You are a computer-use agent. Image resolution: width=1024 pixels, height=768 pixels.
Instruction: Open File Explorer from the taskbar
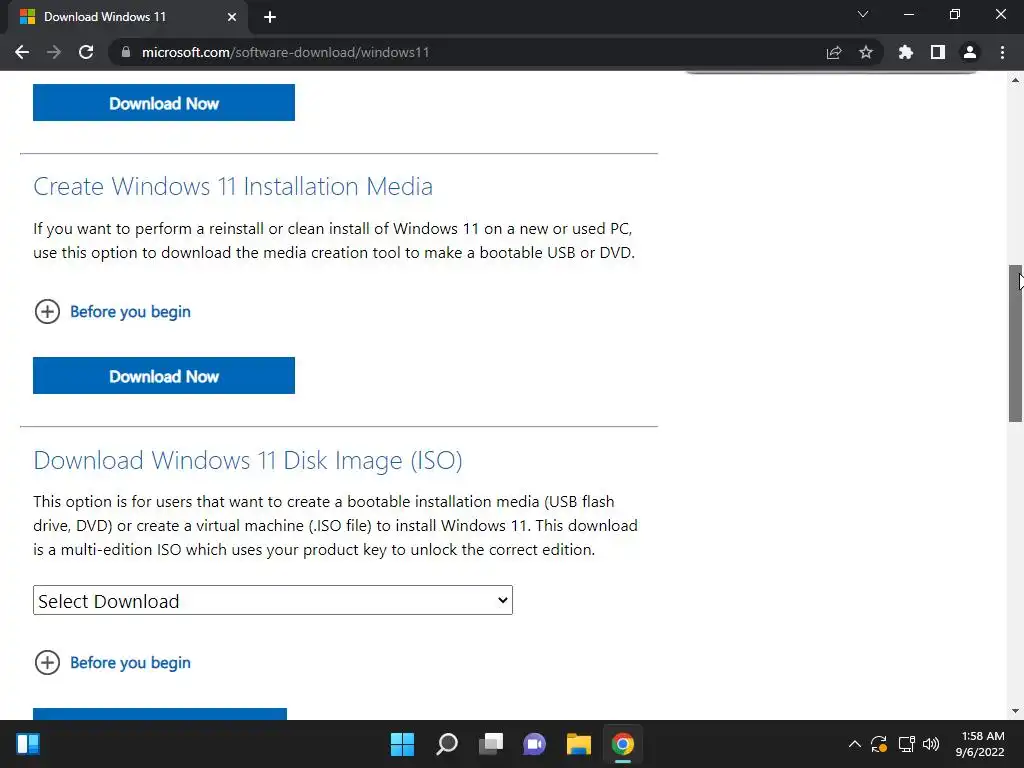(579, 744)
